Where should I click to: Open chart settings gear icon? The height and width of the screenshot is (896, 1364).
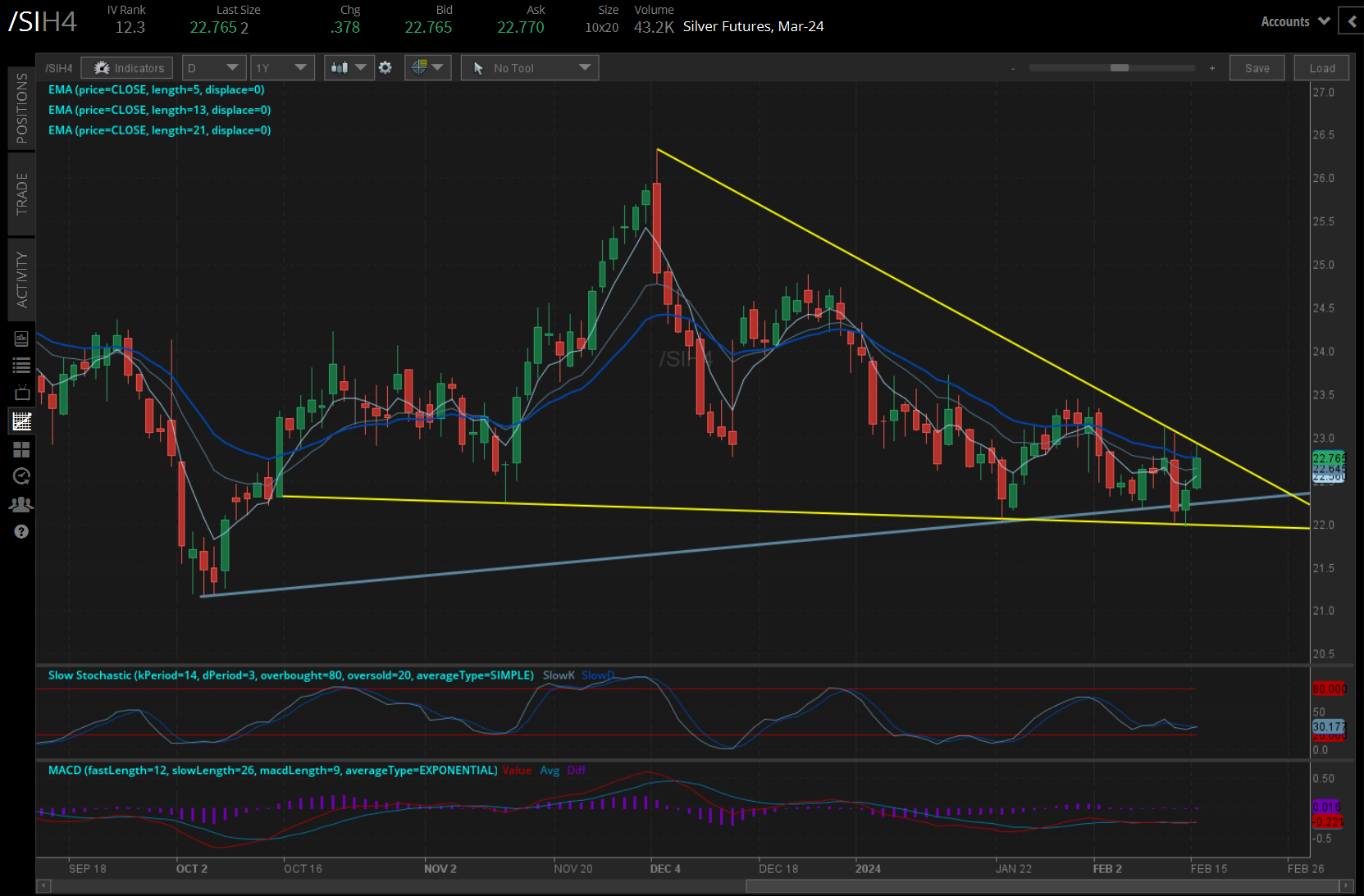pyautogui.click(x=385, y=68)
